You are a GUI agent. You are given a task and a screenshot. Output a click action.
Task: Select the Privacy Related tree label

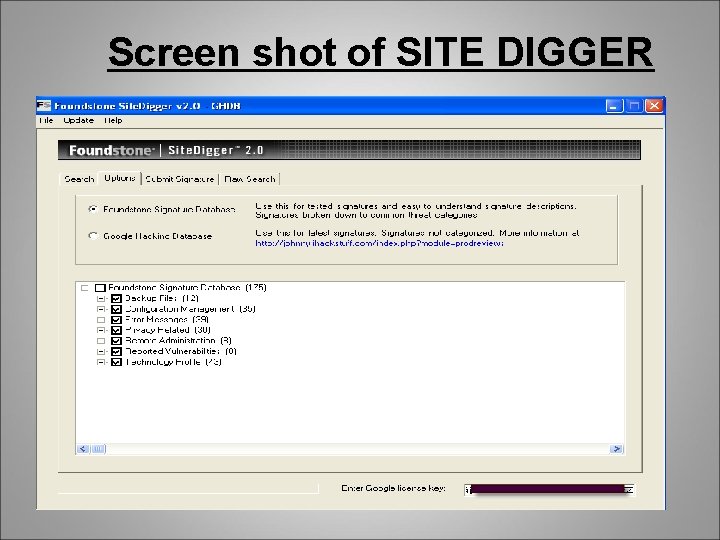coord(167,330)
